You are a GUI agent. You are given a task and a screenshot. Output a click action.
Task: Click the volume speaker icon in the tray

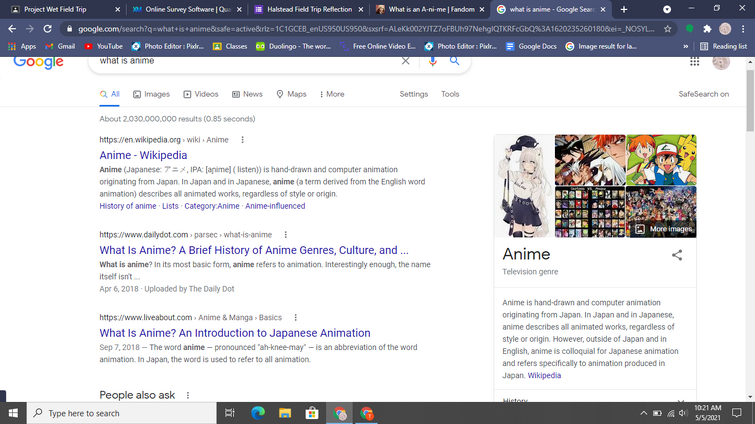click(683, 413)
